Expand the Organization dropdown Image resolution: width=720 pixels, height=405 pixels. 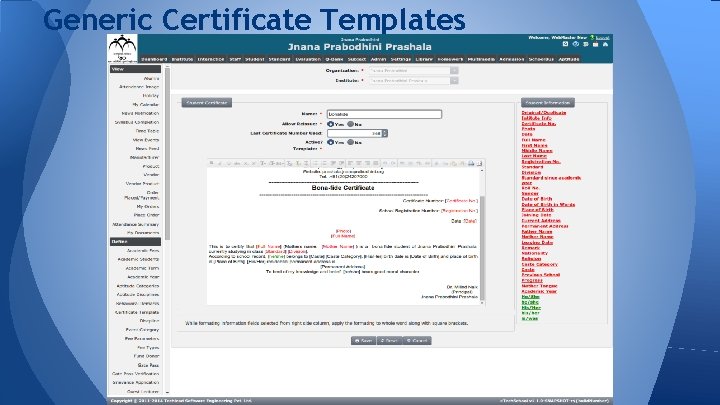point(454,71)
